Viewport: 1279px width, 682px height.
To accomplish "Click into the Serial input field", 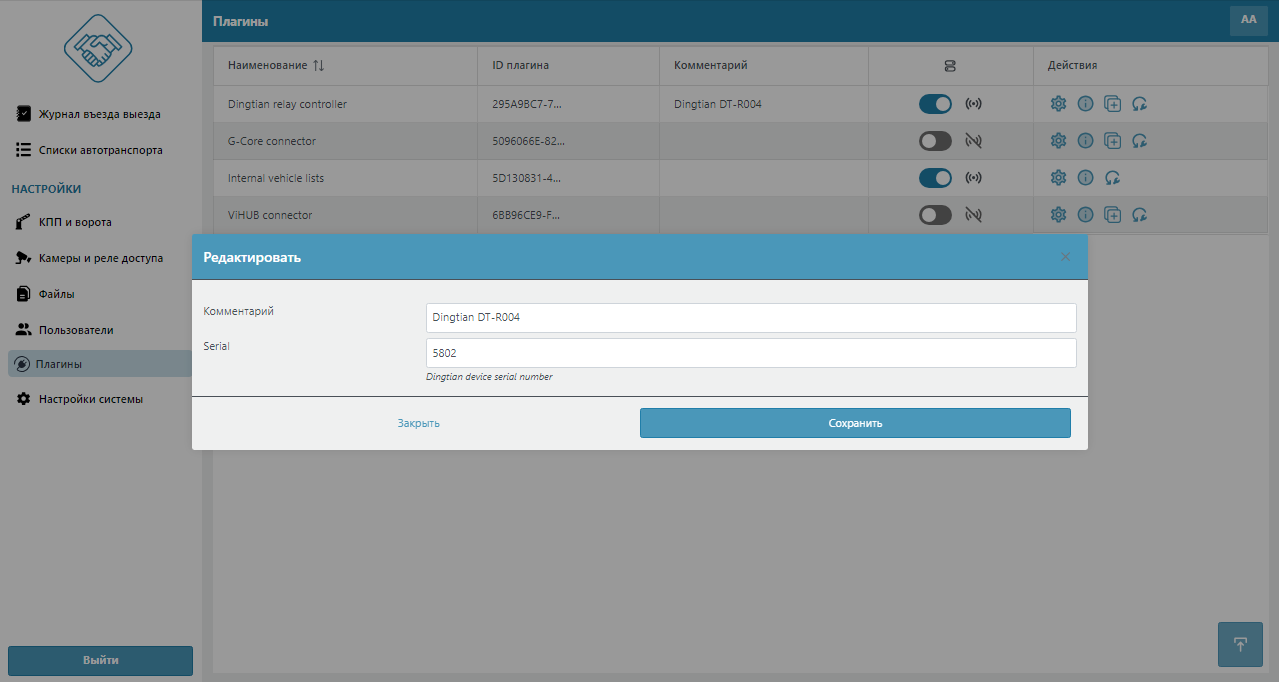I will [750, 353].
